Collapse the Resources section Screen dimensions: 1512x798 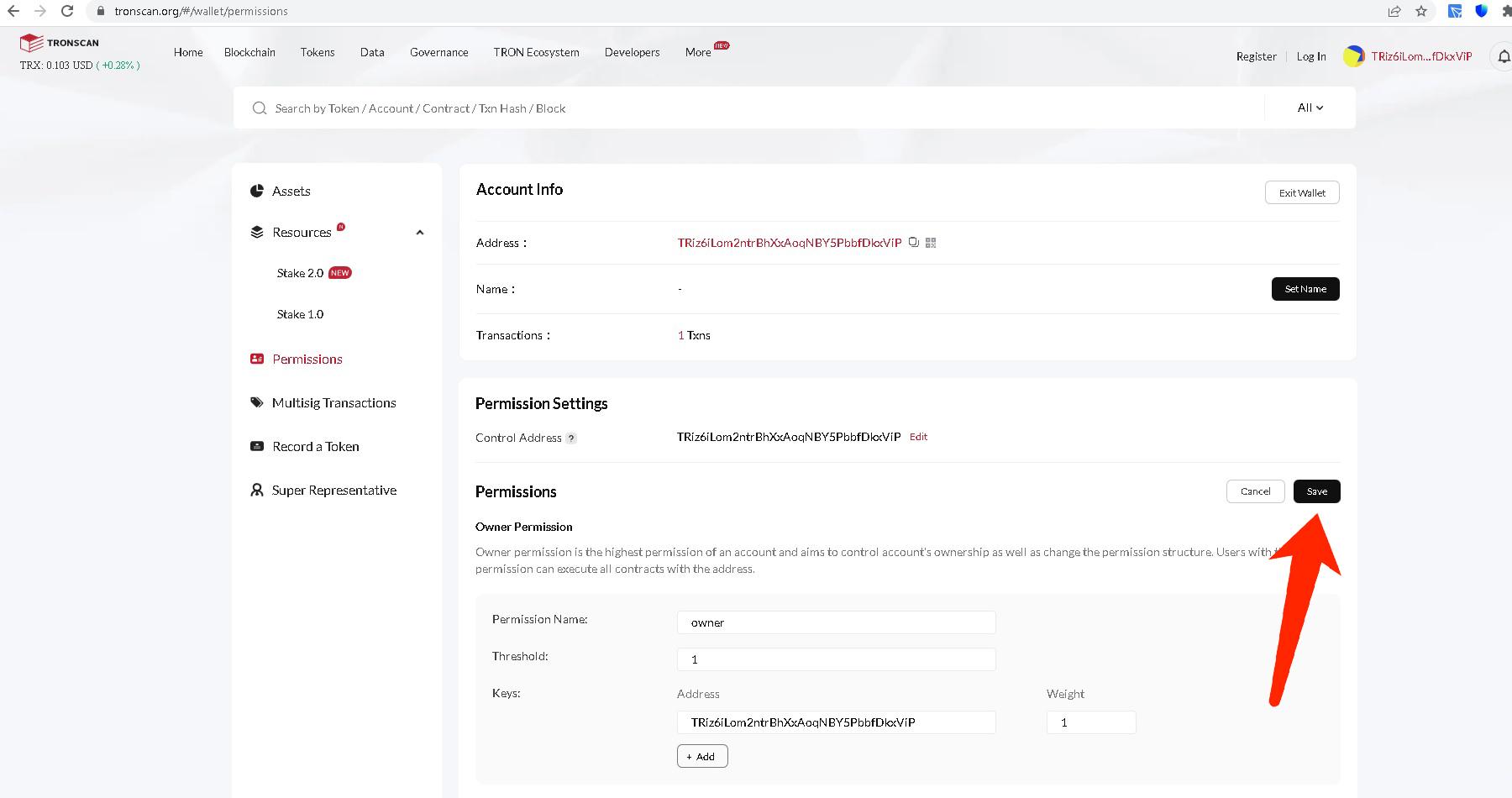point(420,233)
